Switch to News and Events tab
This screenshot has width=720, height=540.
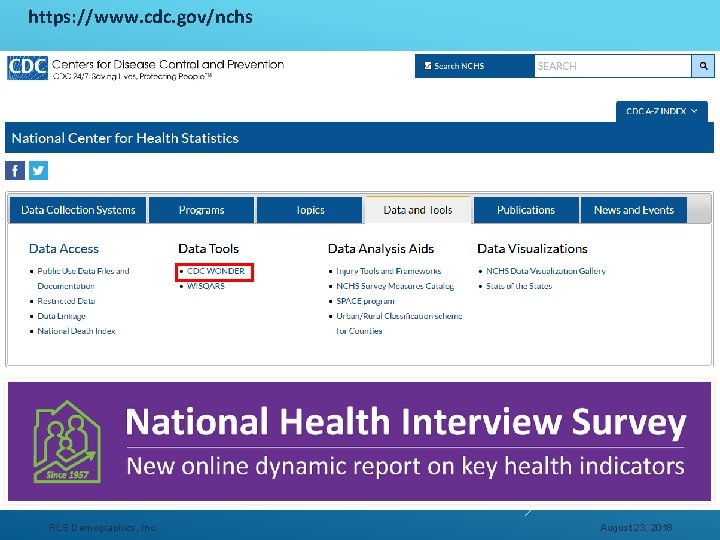pyautogui.click(x=634, y=210)
